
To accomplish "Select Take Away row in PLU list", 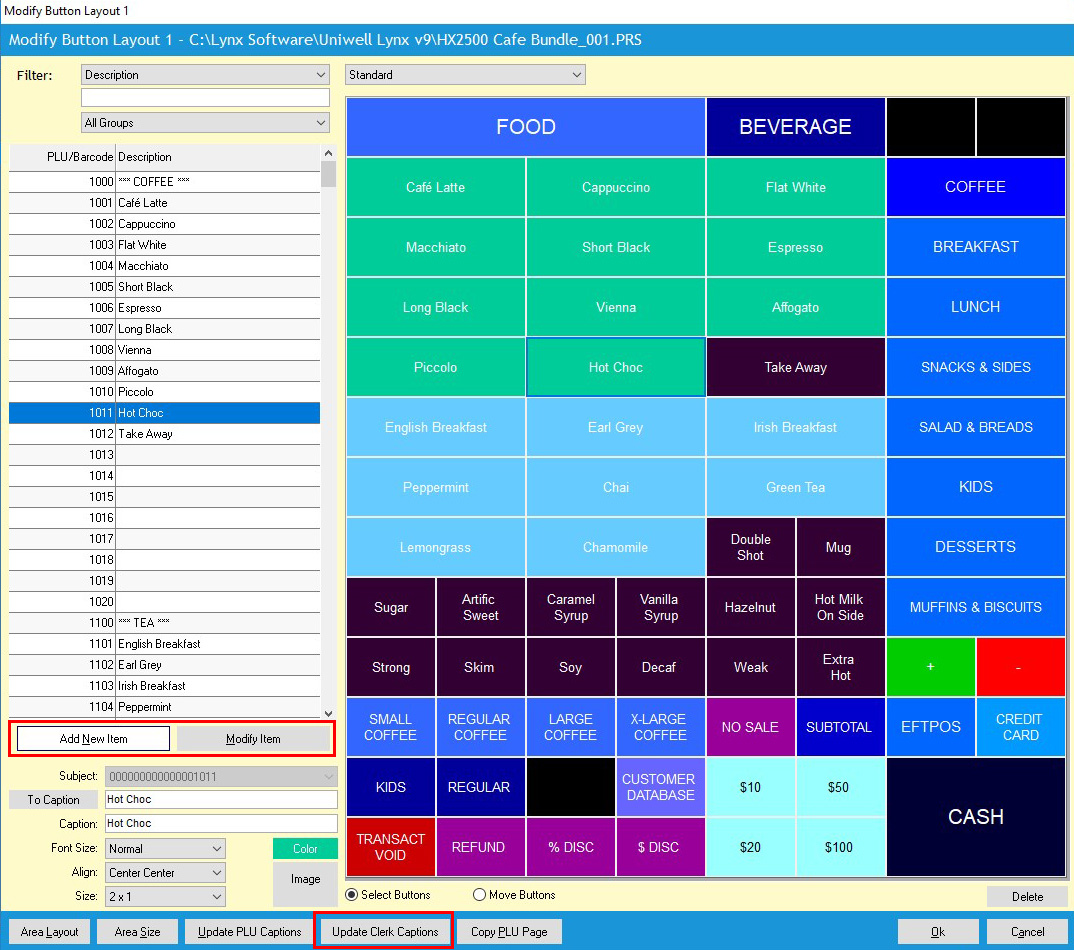I will (165, 434).
